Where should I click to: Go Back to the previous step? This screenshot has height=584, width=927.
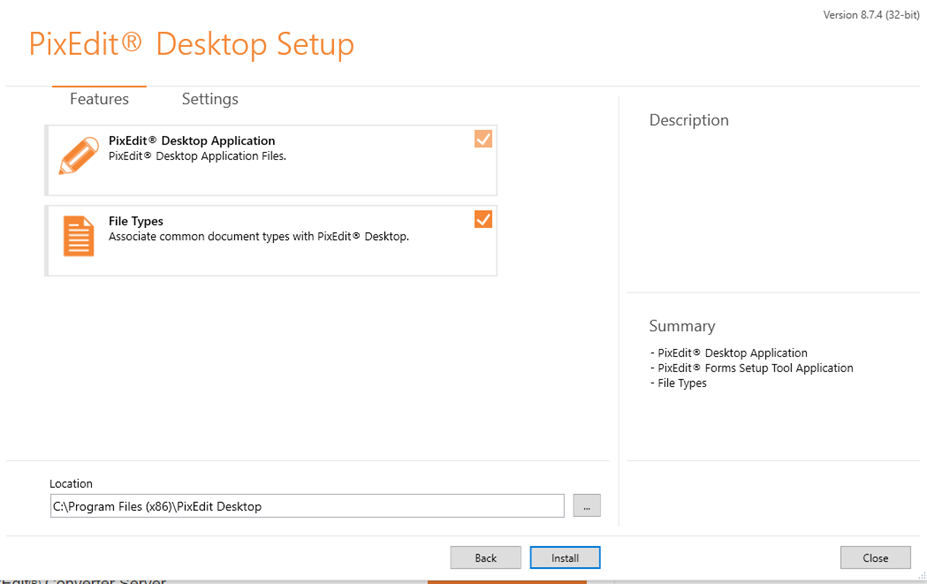point(485,557)
